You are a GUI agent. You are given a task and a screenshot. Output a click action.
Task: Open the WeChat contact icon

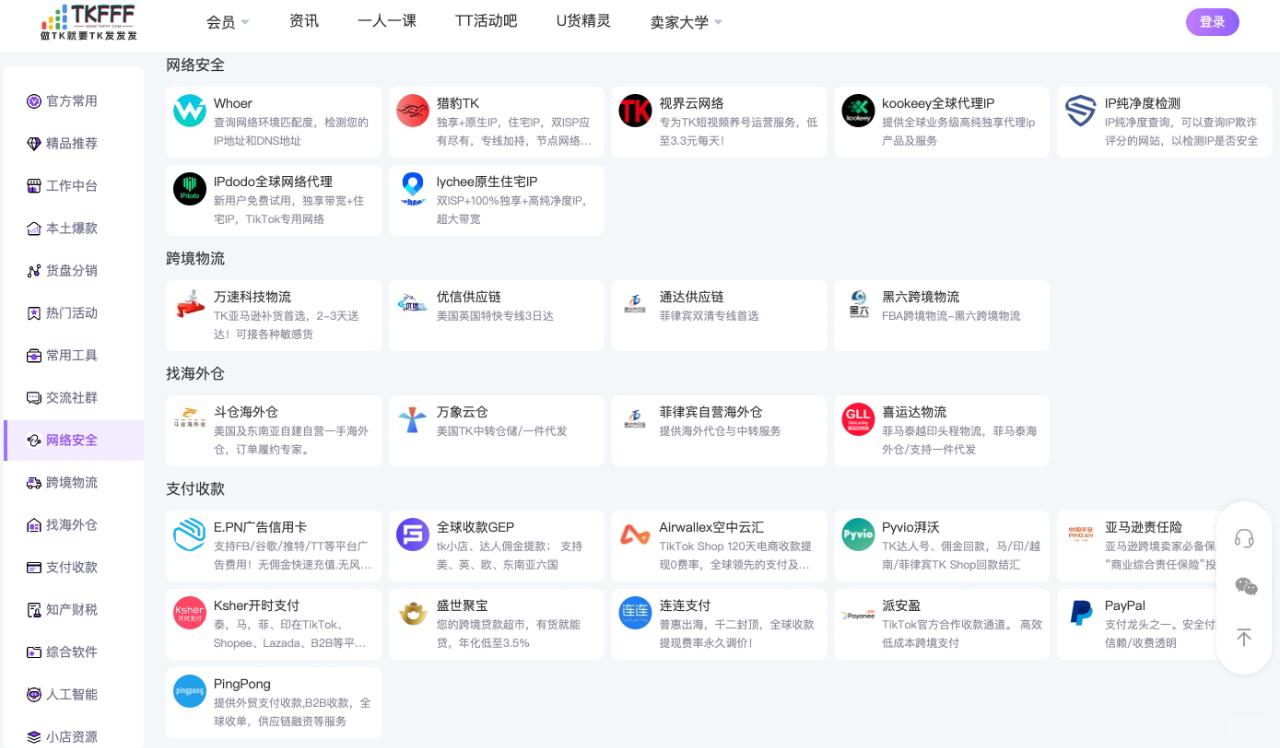[1245, 587]
